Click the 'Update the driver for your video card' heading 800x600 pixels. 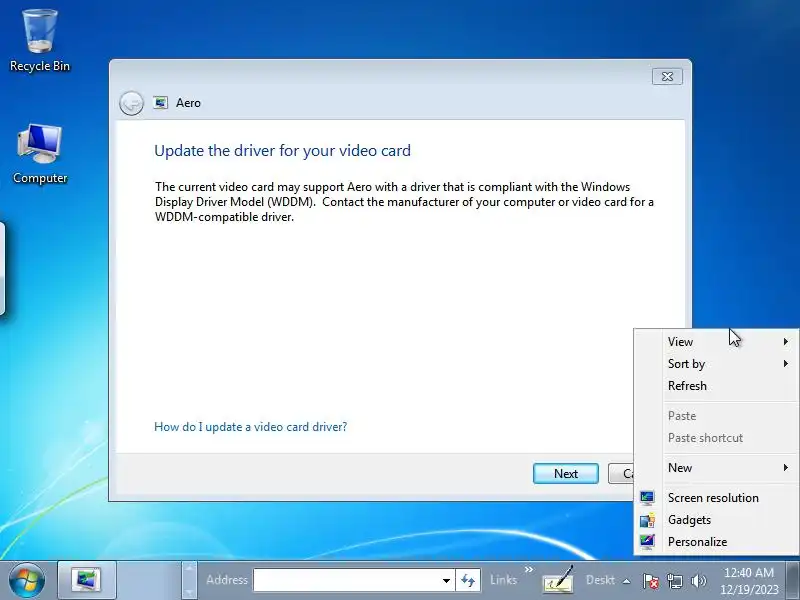pos(282,151)
